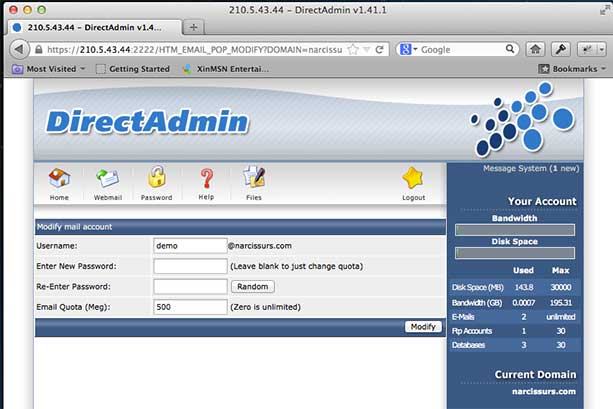Click the E-Mails row label

pos(463,317)
